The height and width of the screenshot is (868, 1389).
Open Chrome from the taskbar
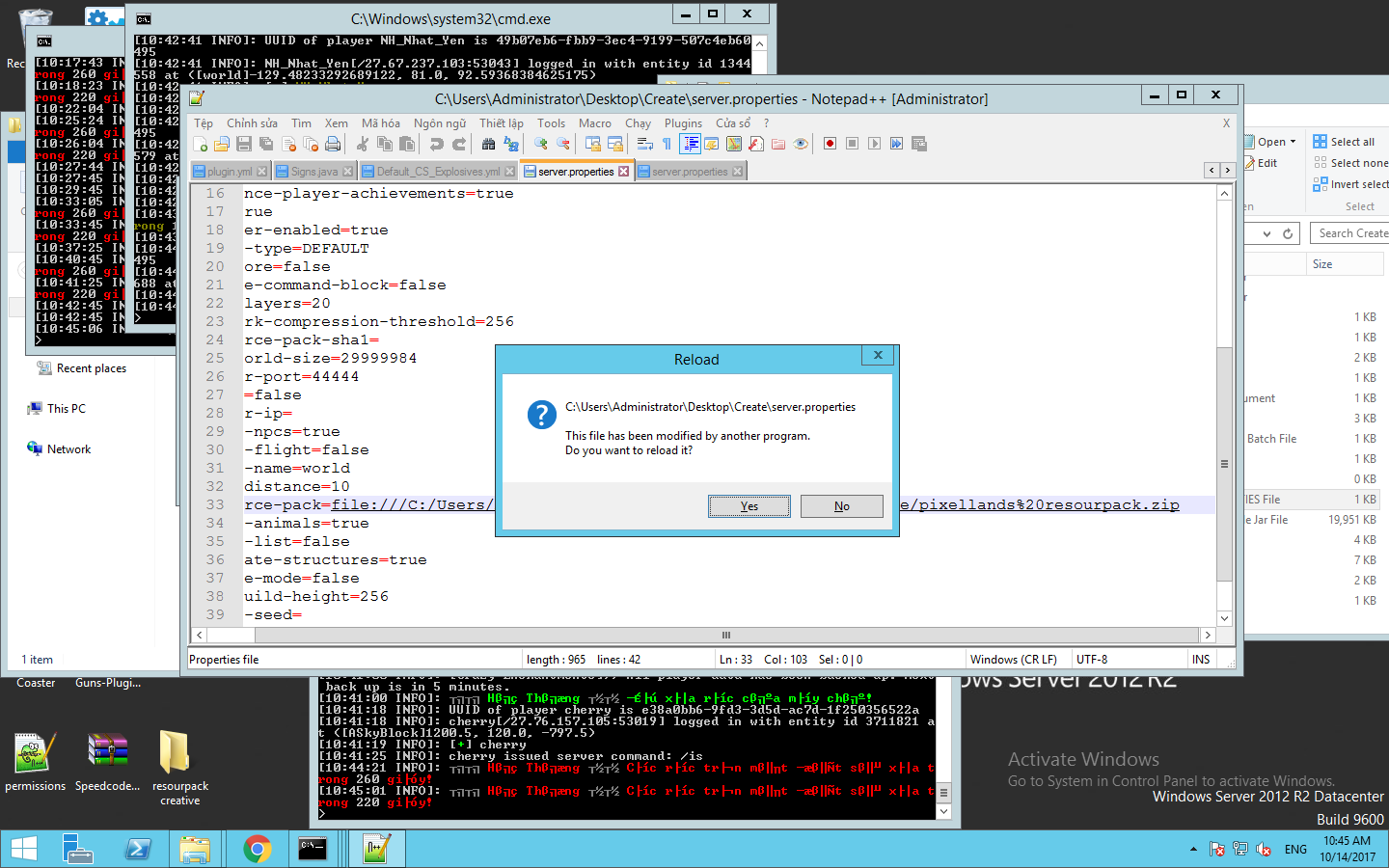click(x=257, y=849)
